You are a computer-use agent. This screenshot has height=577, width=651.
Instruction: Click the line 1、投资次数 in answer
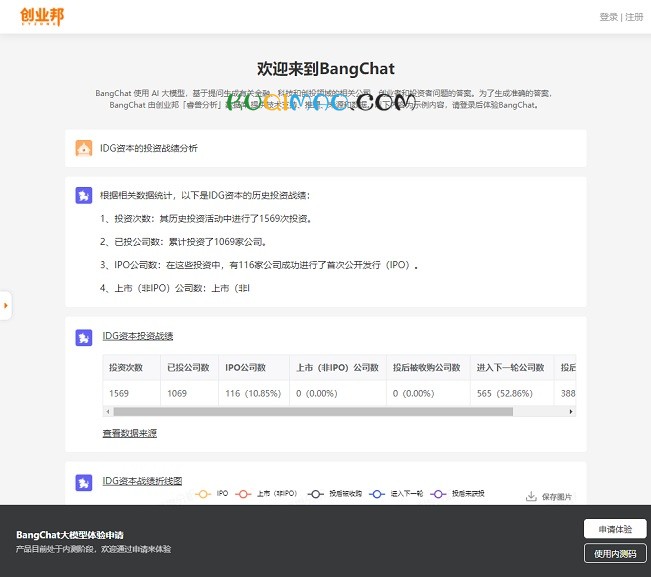pyautogui.click(x=206, y=218)
